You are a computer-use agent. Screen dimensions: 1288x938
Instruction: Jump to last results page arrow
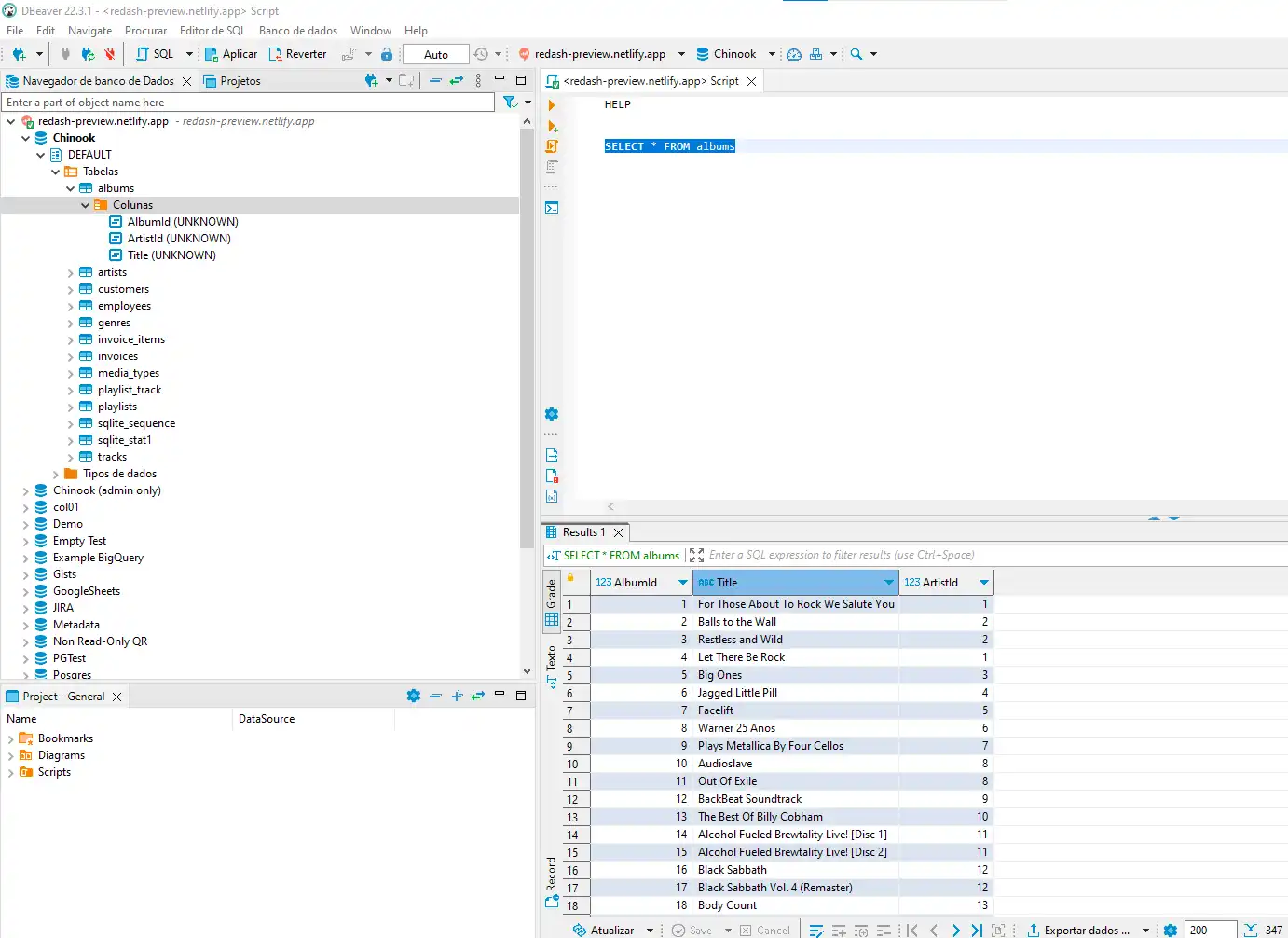976,931
